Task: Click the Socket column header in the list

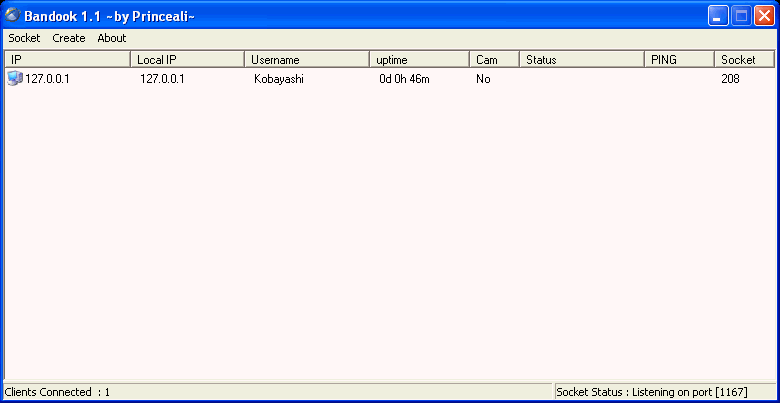Action: click(x=743, y=60)
